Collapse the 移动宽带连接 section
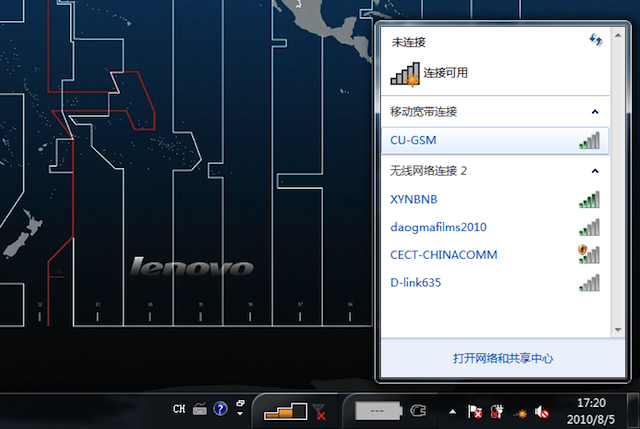 (x=596, y=112)
